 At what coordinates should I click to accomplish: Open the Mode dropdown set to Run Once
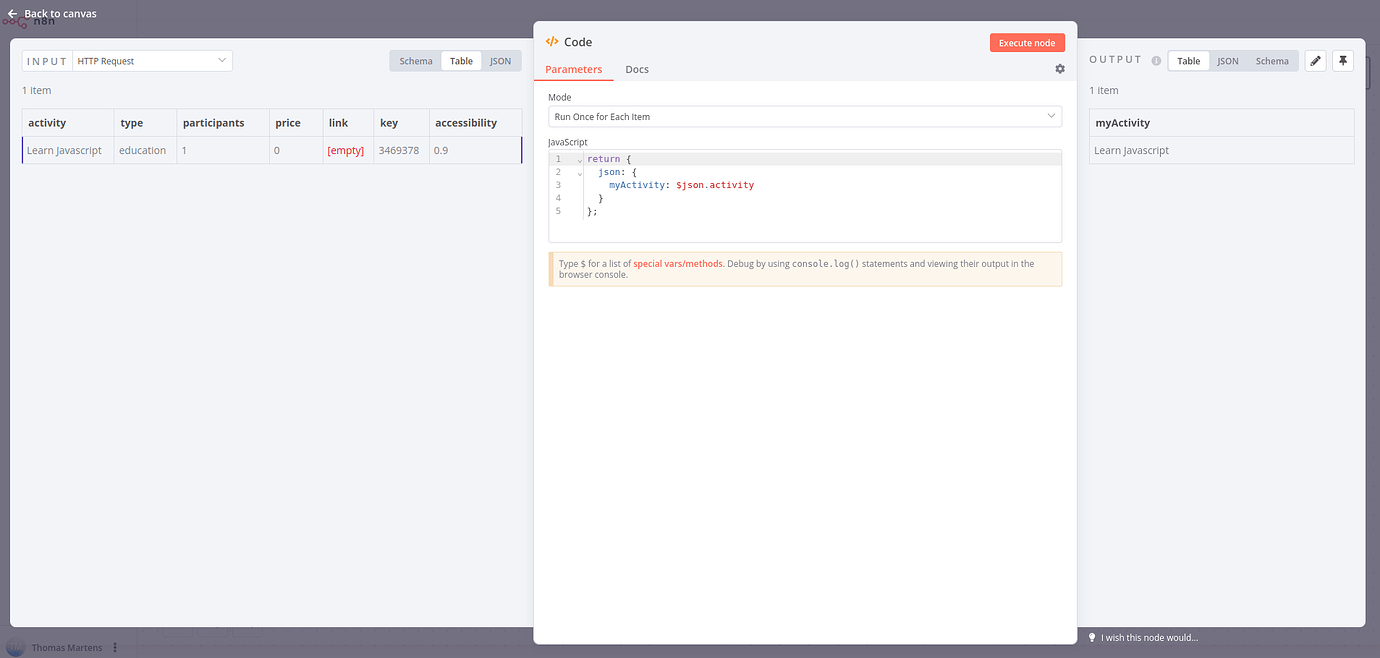pos(805,115)
